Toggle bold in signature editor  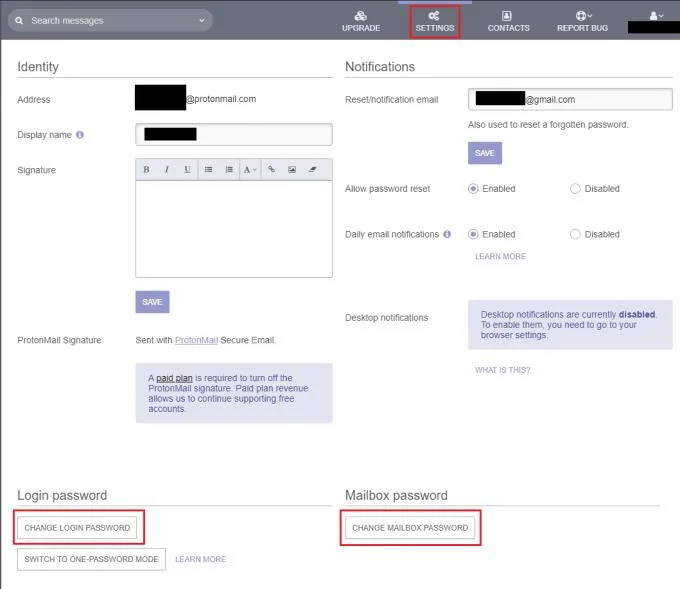[146, 170]
